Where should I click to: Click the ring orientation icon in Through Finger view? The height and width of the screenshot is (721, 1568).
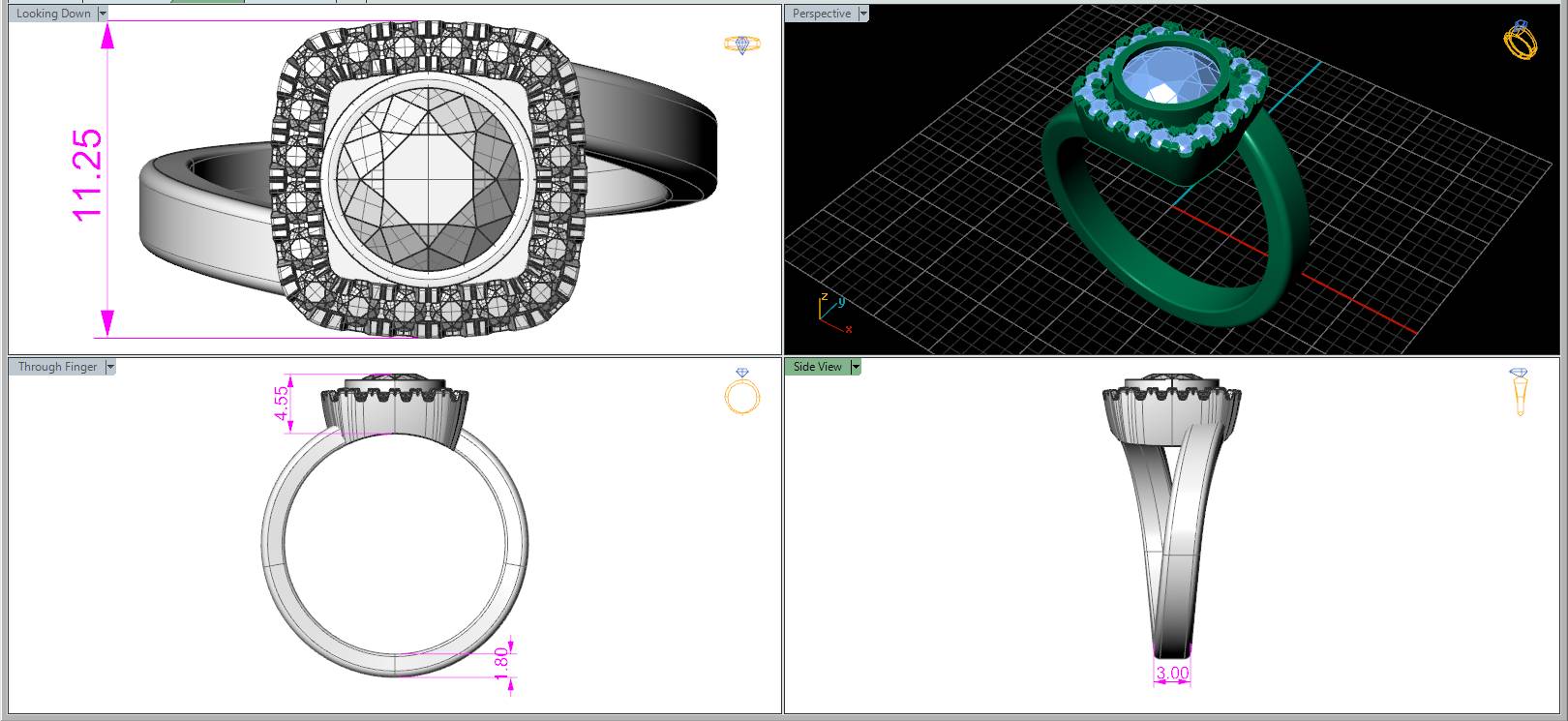742,391
